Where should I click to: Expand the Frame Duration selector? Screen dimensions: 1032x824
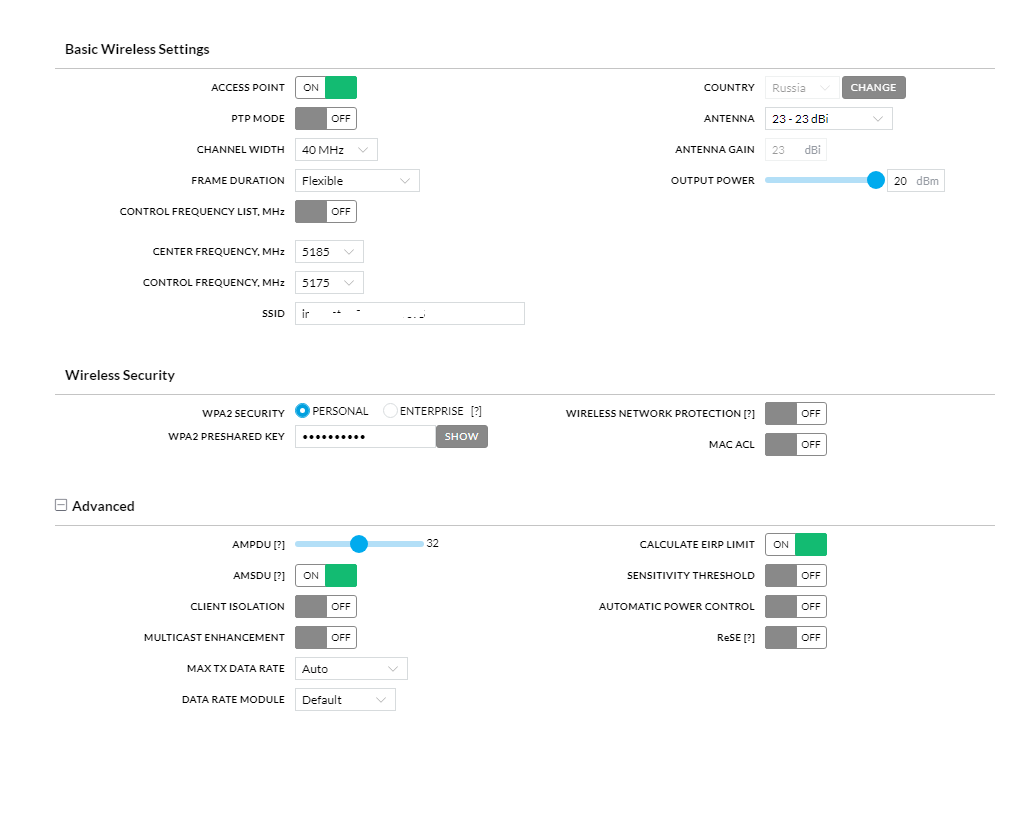click(x=357, y=180)
